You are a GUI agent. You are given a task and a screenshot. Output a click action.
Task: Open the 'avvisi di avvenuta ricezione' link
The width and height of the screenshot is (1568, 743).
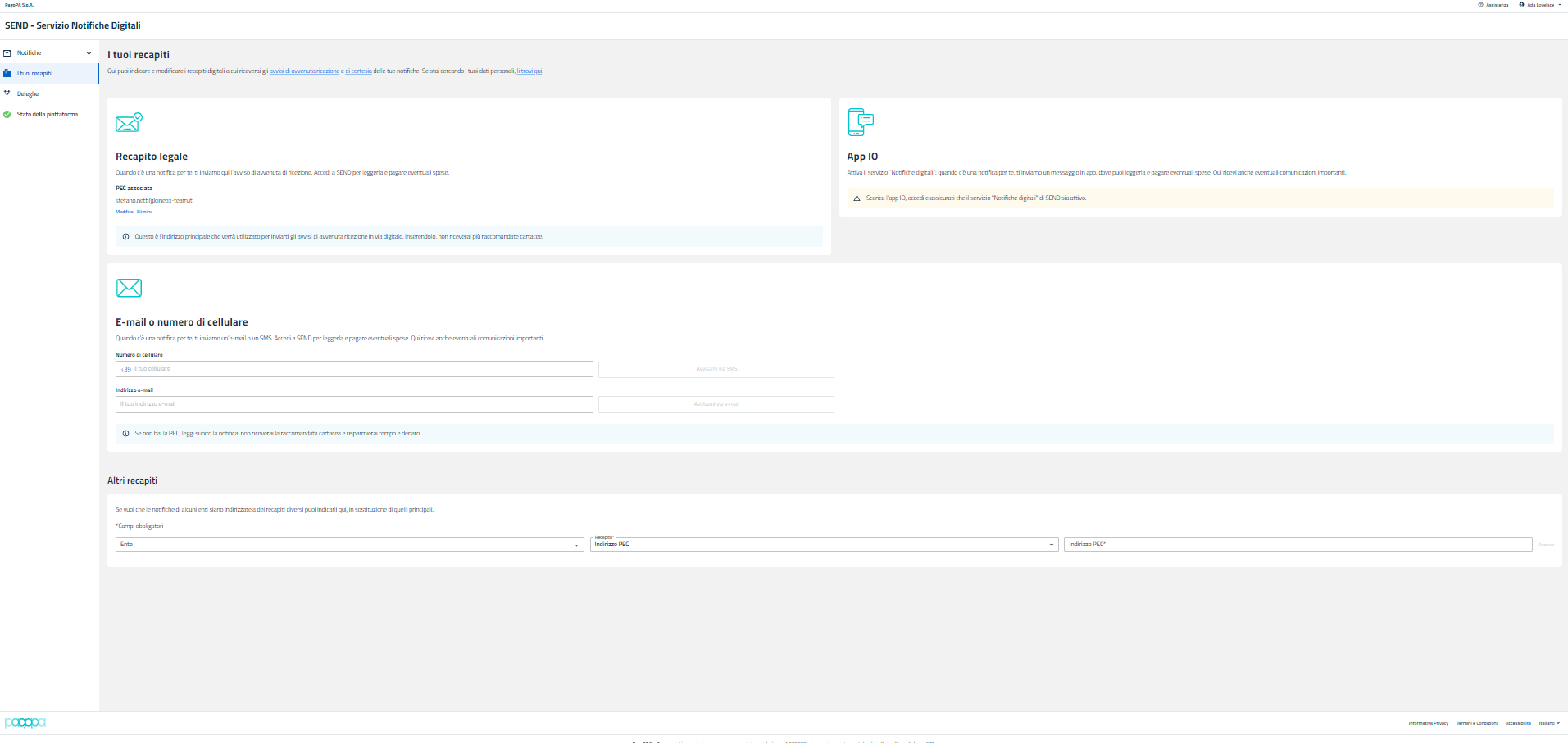click(x=304, y=71)
